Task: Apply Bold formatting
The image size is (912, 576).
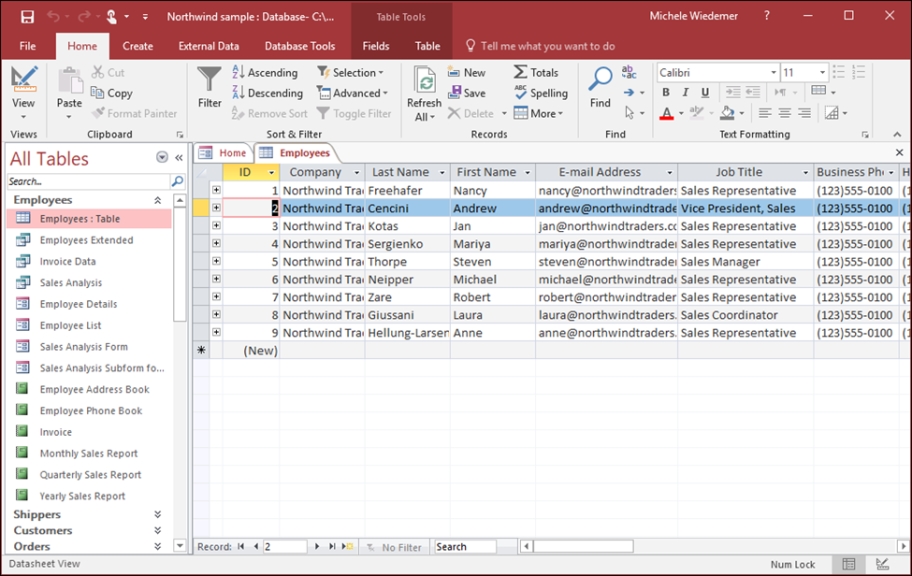Action: 666,92
